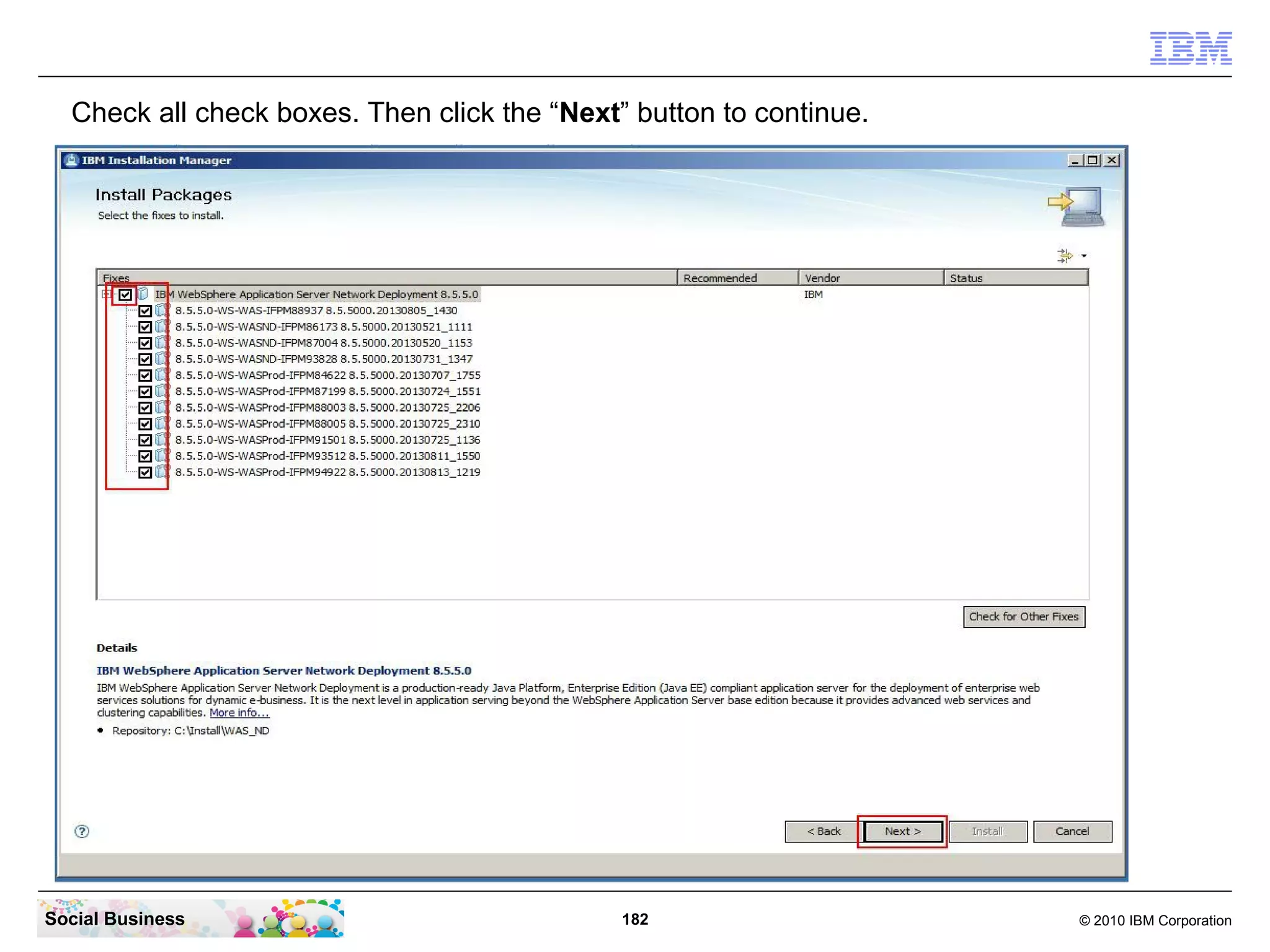Toggle the WebSphere Network Deployment 8.5.5.0 checkbox
The width and height of the screenshot is (1270, 952).
click(125, 294)
